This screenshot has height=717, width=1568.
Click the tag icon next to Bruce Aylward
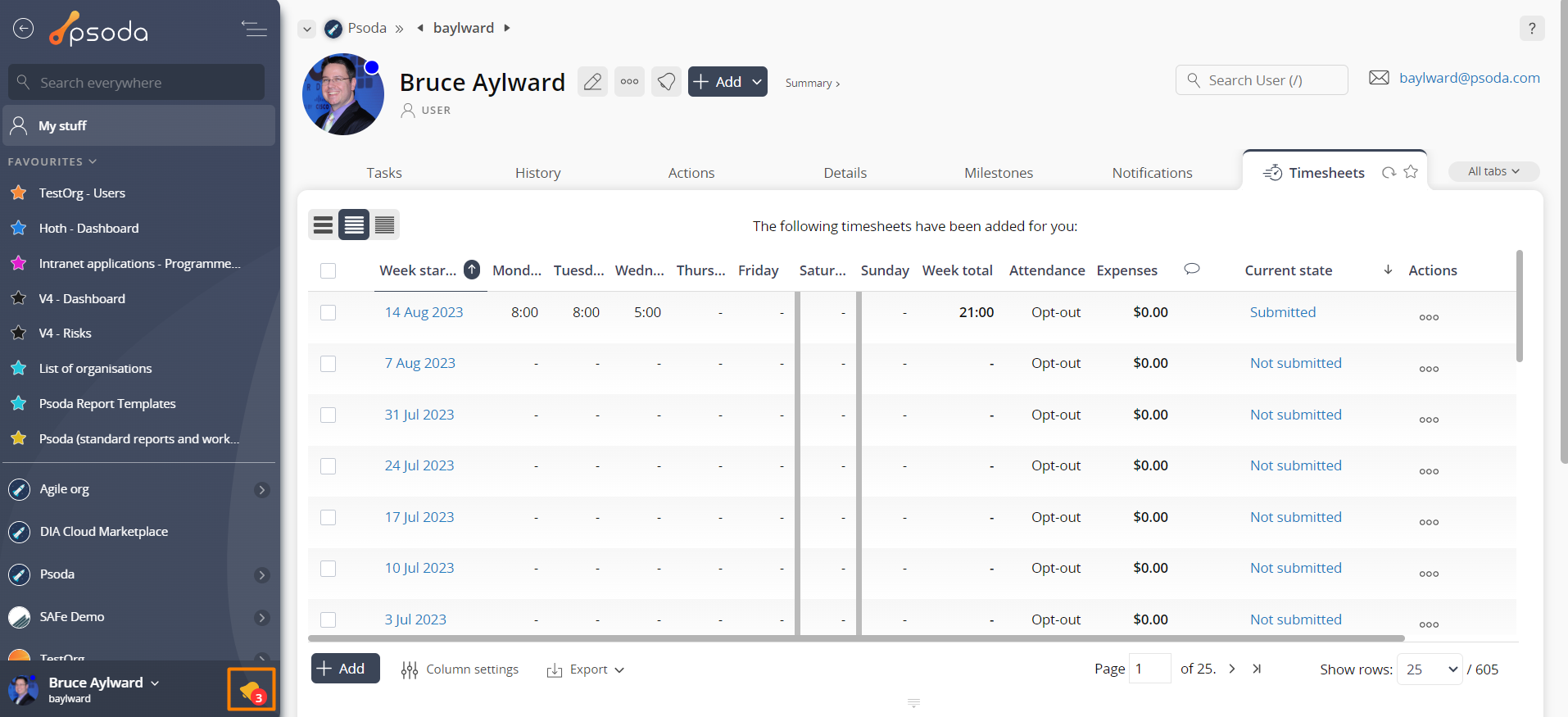coord(666,82)
